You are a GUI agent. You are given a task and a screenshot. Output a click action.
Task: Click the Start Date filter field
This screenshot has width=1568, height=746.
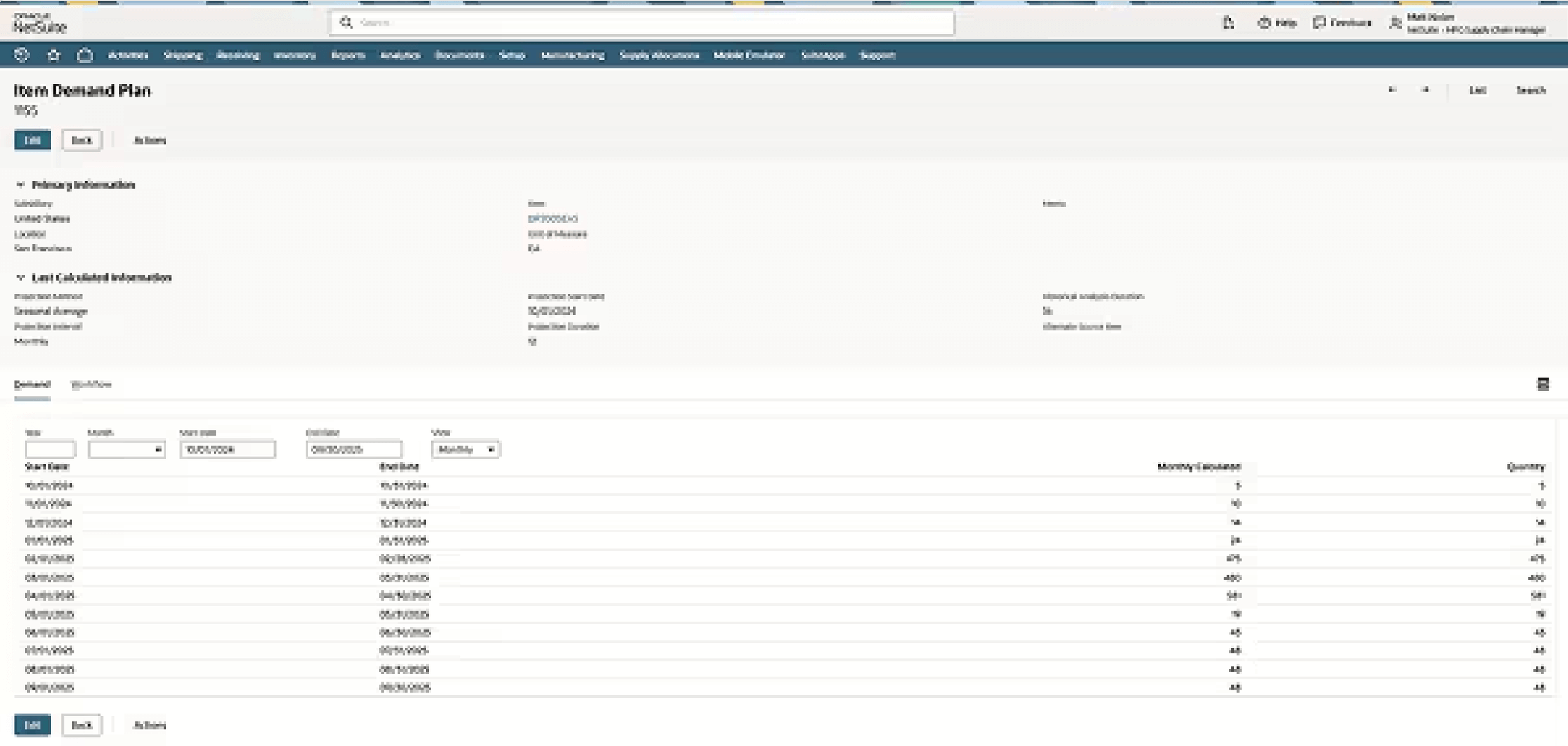(227, 450)
